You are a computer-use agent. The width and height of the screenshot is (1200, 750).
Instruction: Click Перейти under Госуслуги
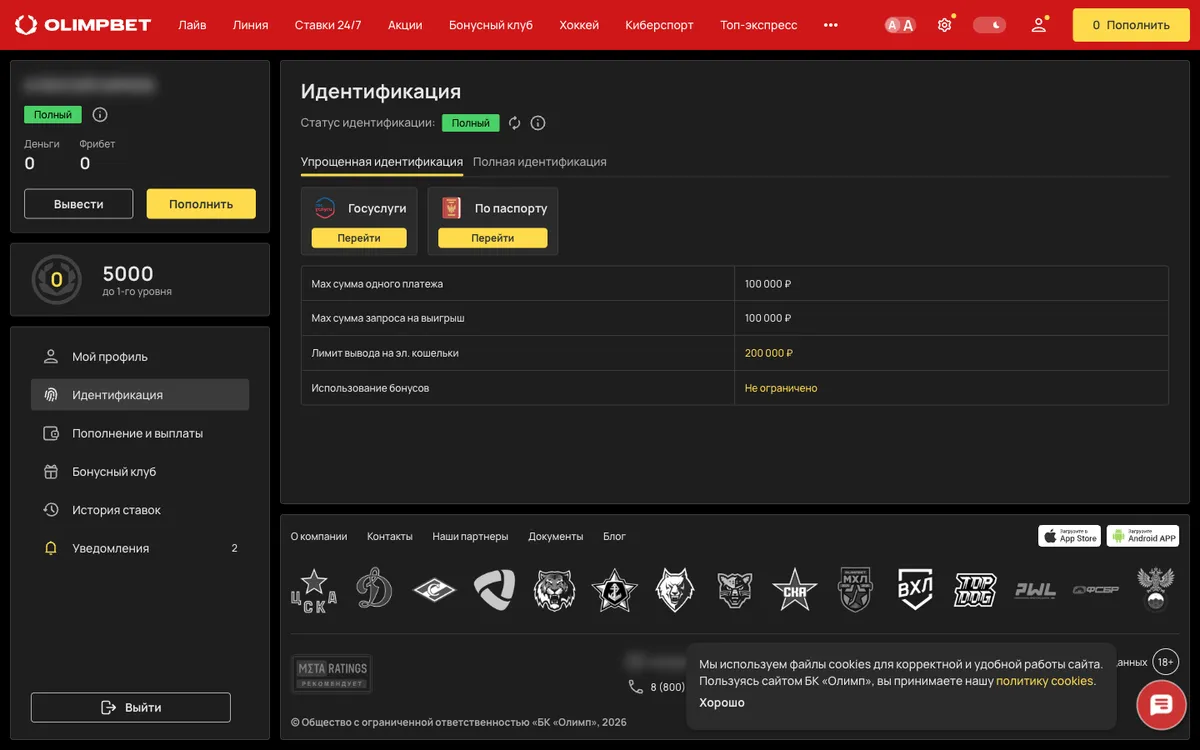click(x=359, y=238)
